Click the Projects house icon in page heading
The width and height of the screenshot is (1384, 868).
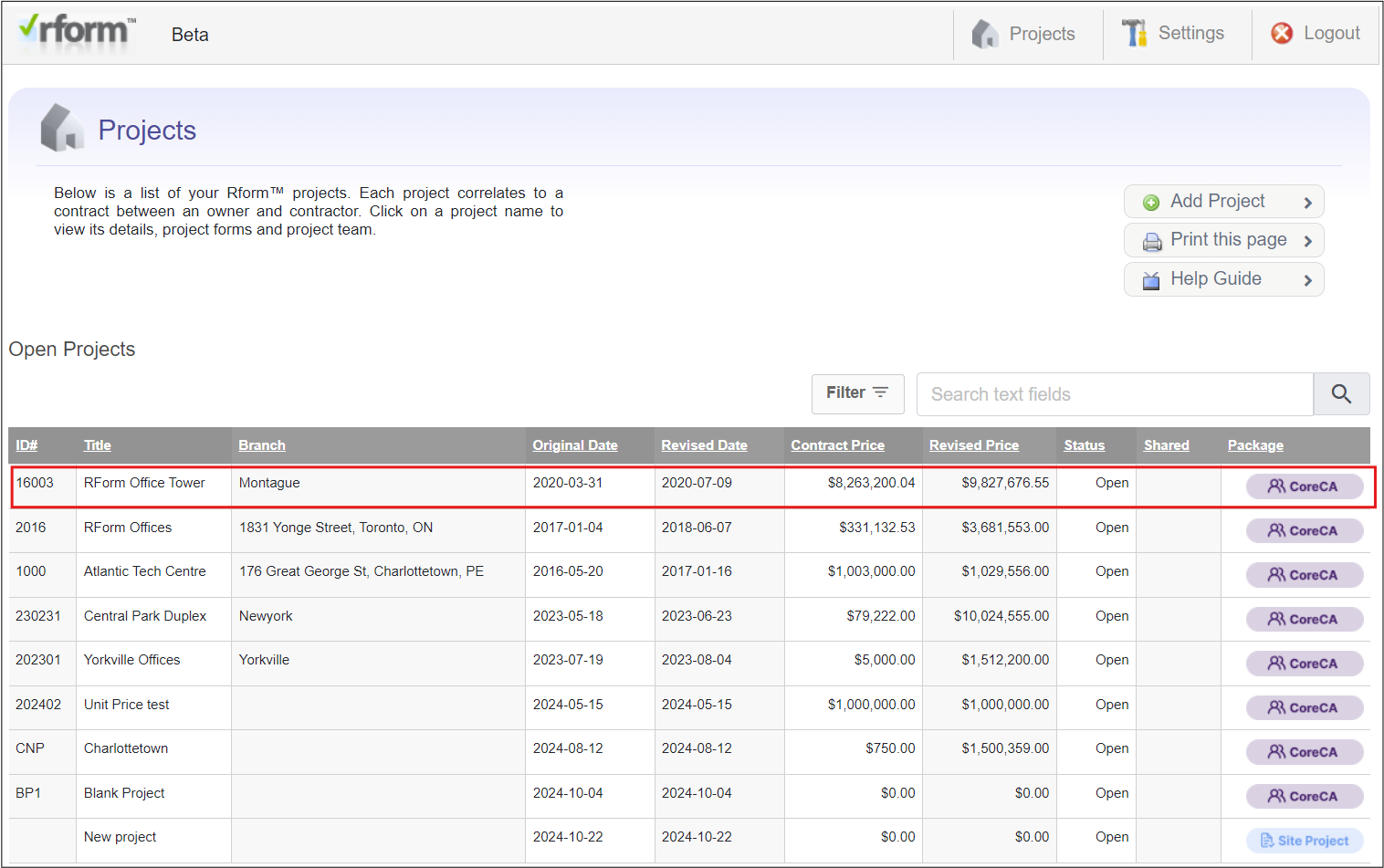[62, 128]
